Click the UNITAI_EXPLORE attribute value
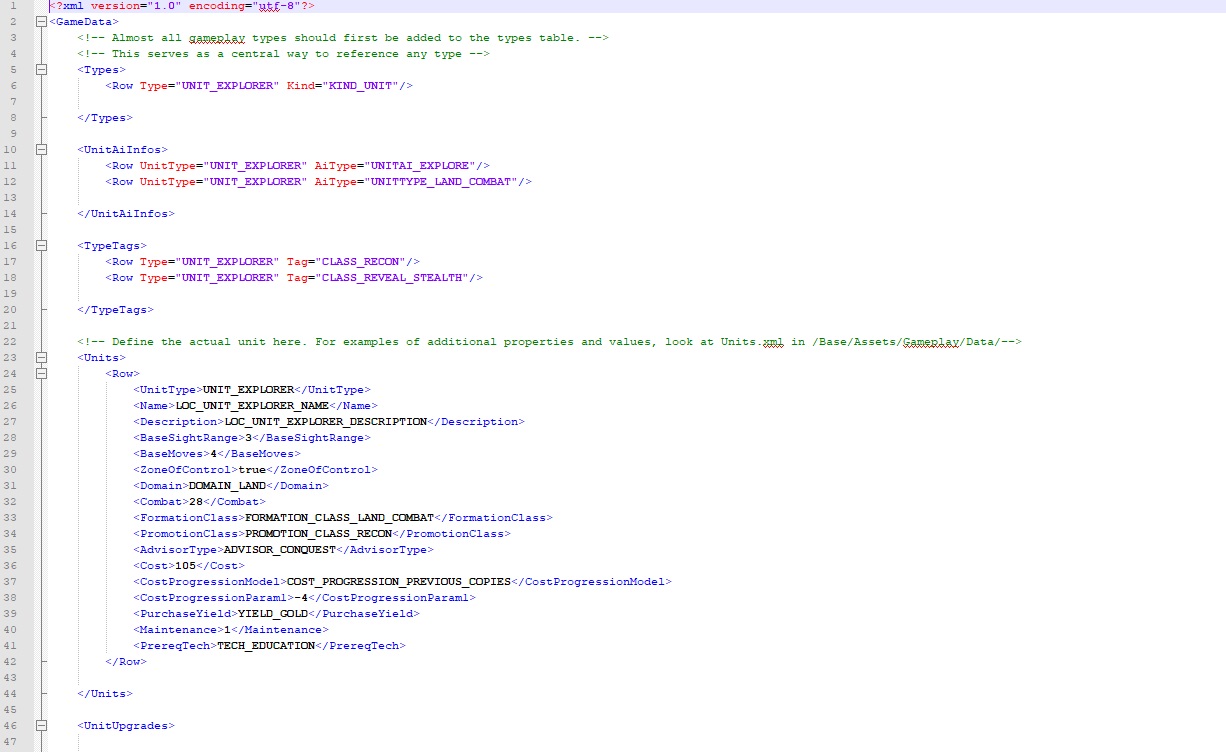The image size is (1226, 752). coord(420,166)
